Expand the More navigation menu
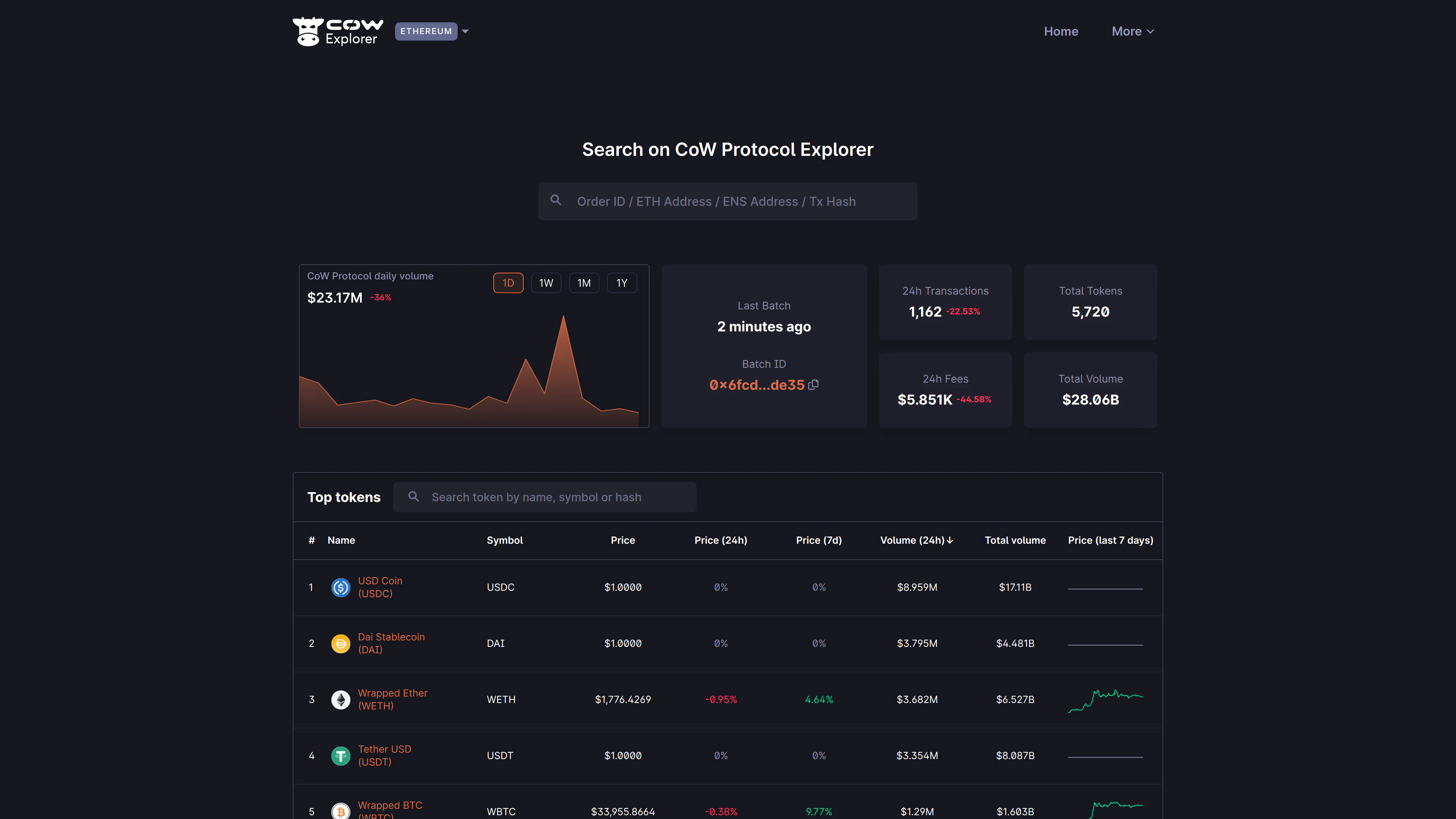The width and height of the screenshot is (1456, 819). click(x=1132, y=31)
